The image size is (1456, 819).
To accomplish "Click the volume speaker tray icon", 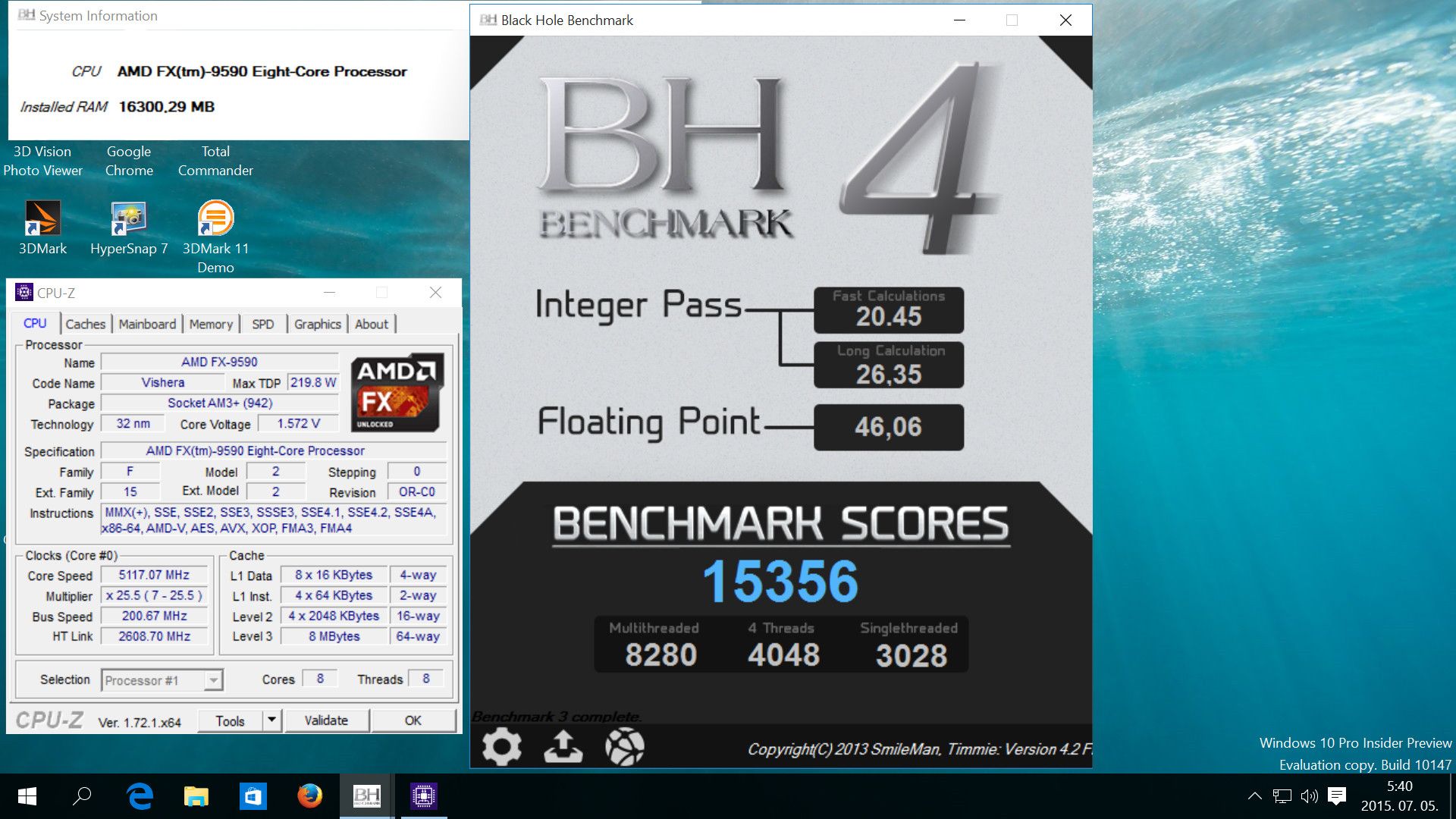I will pyautogui.click(x=1309, y=796).
